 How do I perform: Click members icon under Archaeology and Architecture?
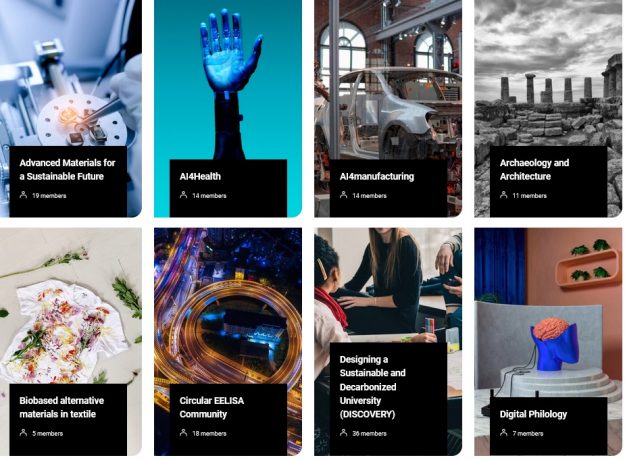[504, 195]
